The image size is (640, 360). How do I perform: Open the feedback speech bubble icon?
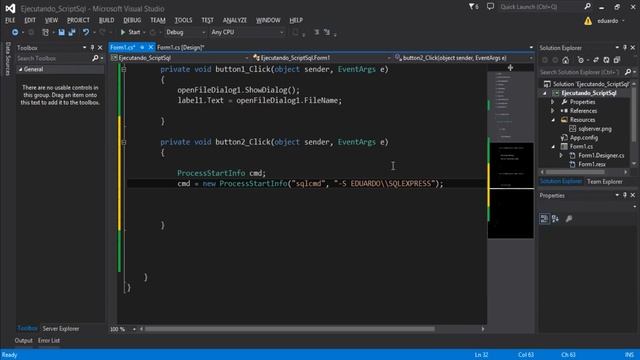coord(490,7)
